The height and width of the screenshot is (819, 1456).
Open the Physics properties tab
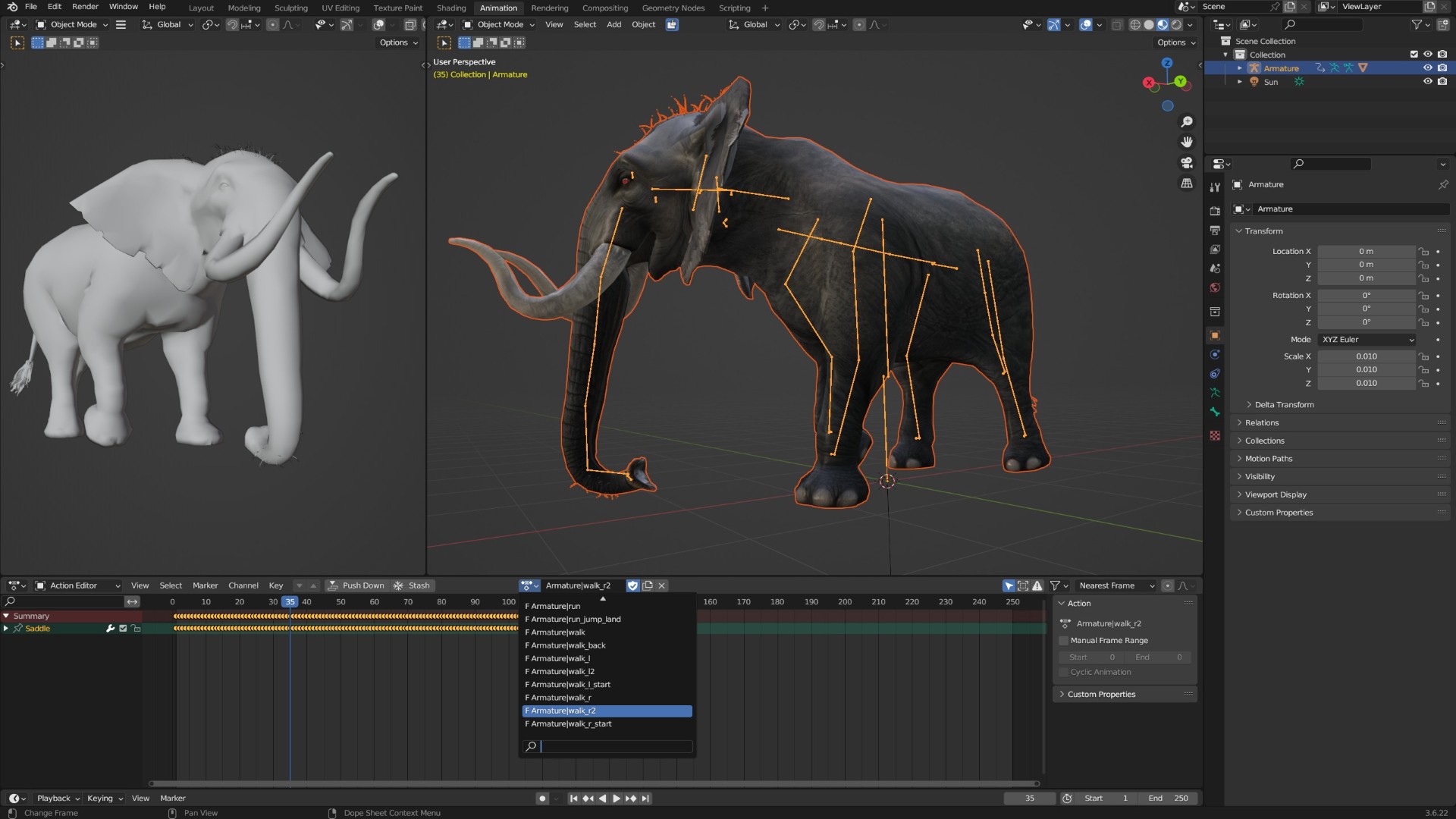[1215, 354]
